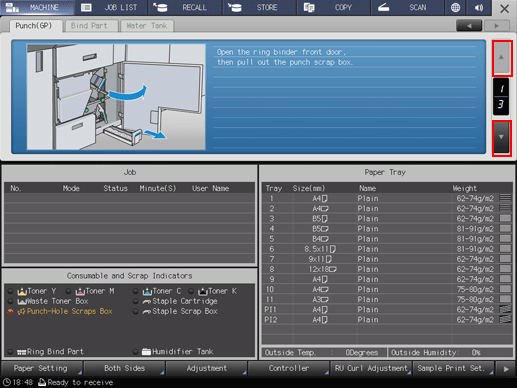517x388 pixels.
Task: Expand the Both Sides menu button
Action: coord(124,368)
